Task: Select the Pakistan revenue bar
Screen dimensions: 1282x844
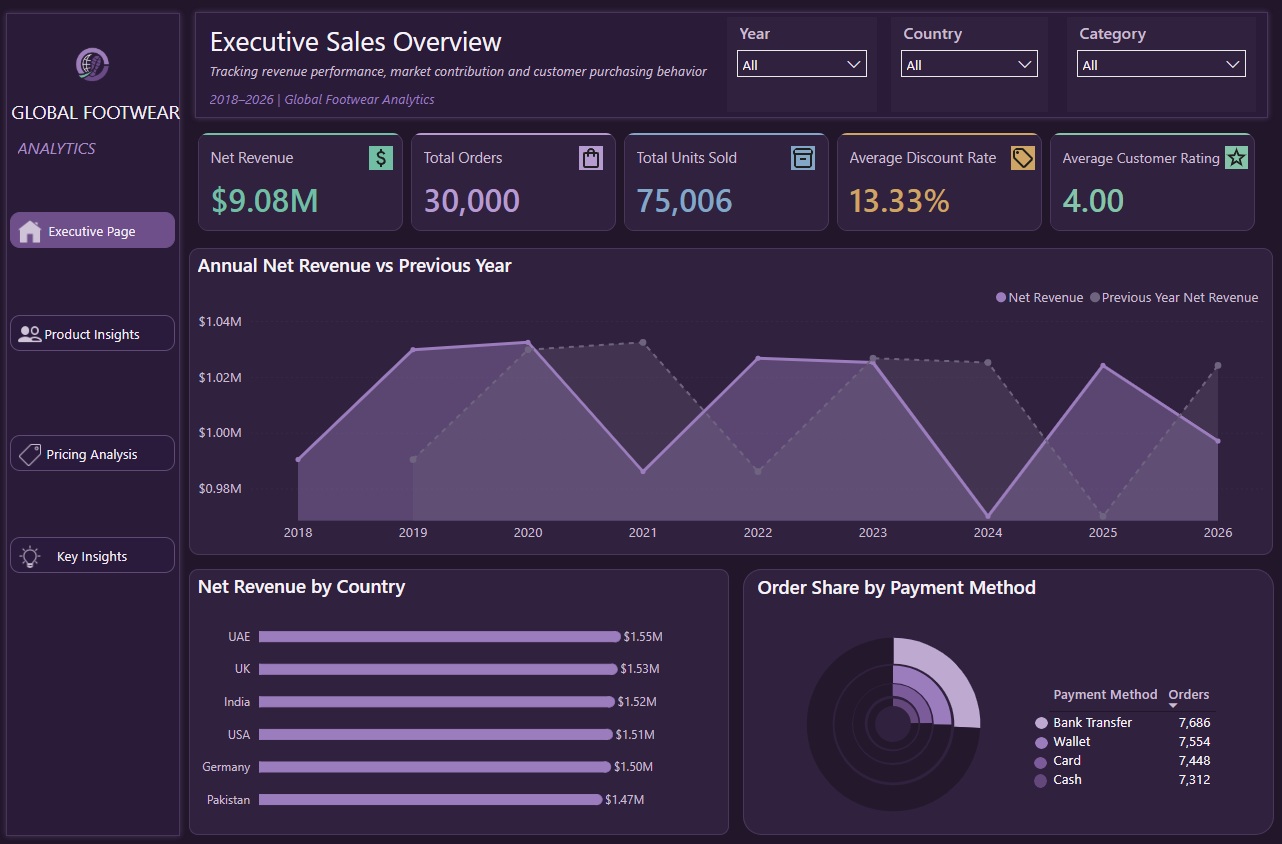Action: coord(431,800)
